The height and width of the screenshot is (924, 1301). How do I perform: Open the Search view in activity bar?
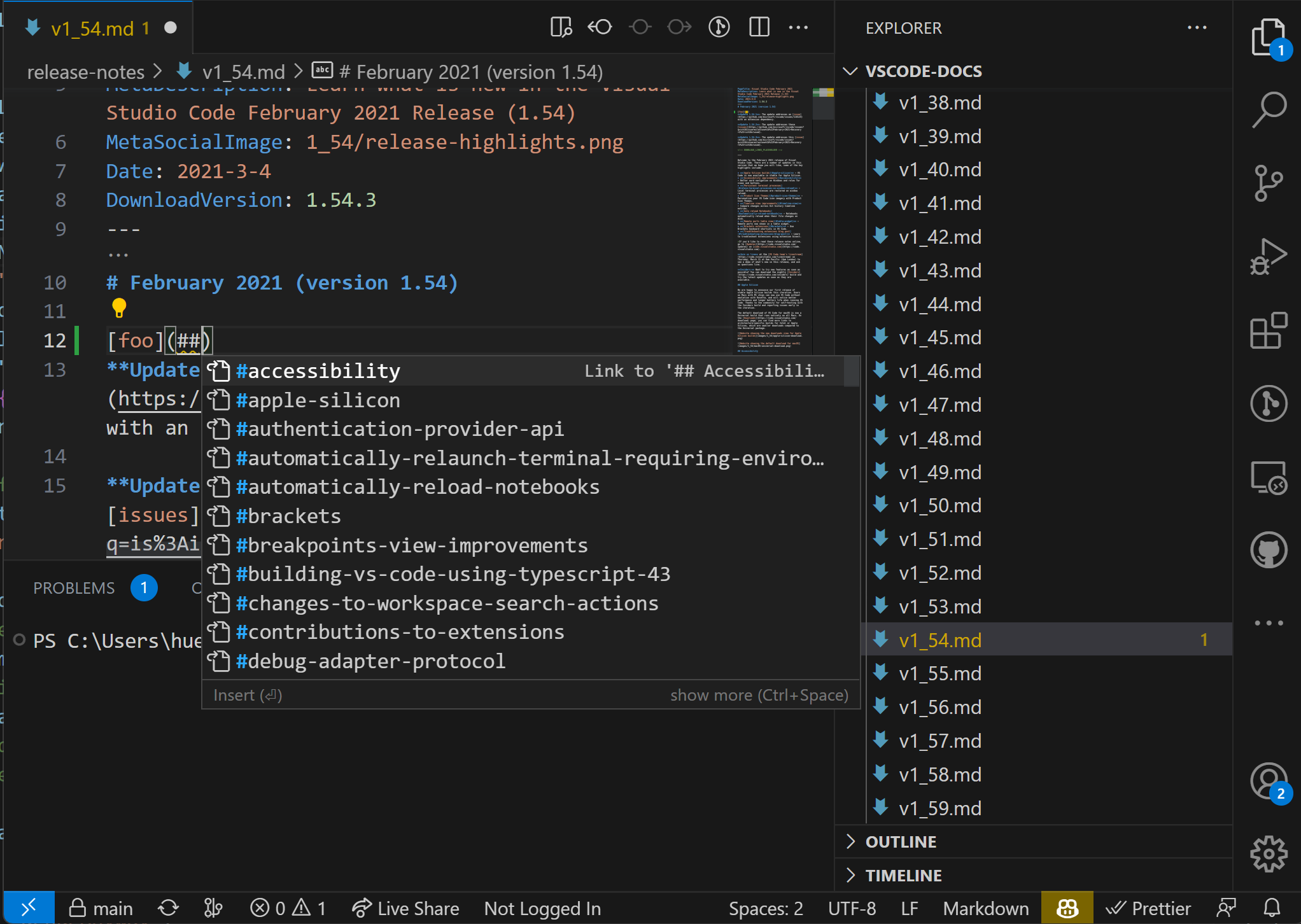[1269, 109]
